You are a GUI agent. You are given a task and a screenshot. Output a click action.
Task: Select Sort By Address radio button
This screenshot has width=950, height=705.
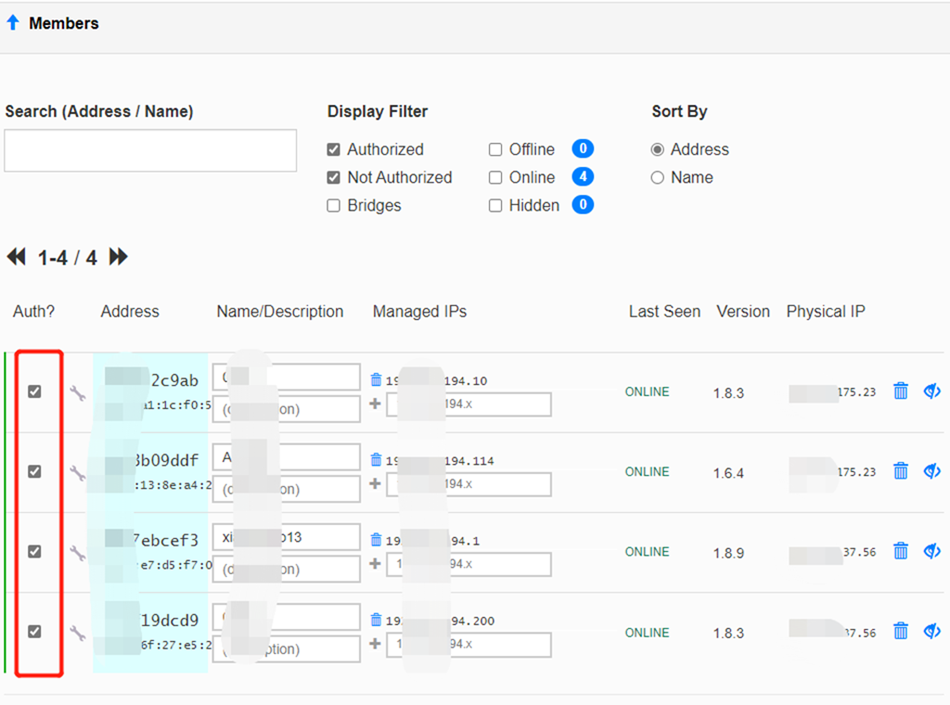pos(657,150)
